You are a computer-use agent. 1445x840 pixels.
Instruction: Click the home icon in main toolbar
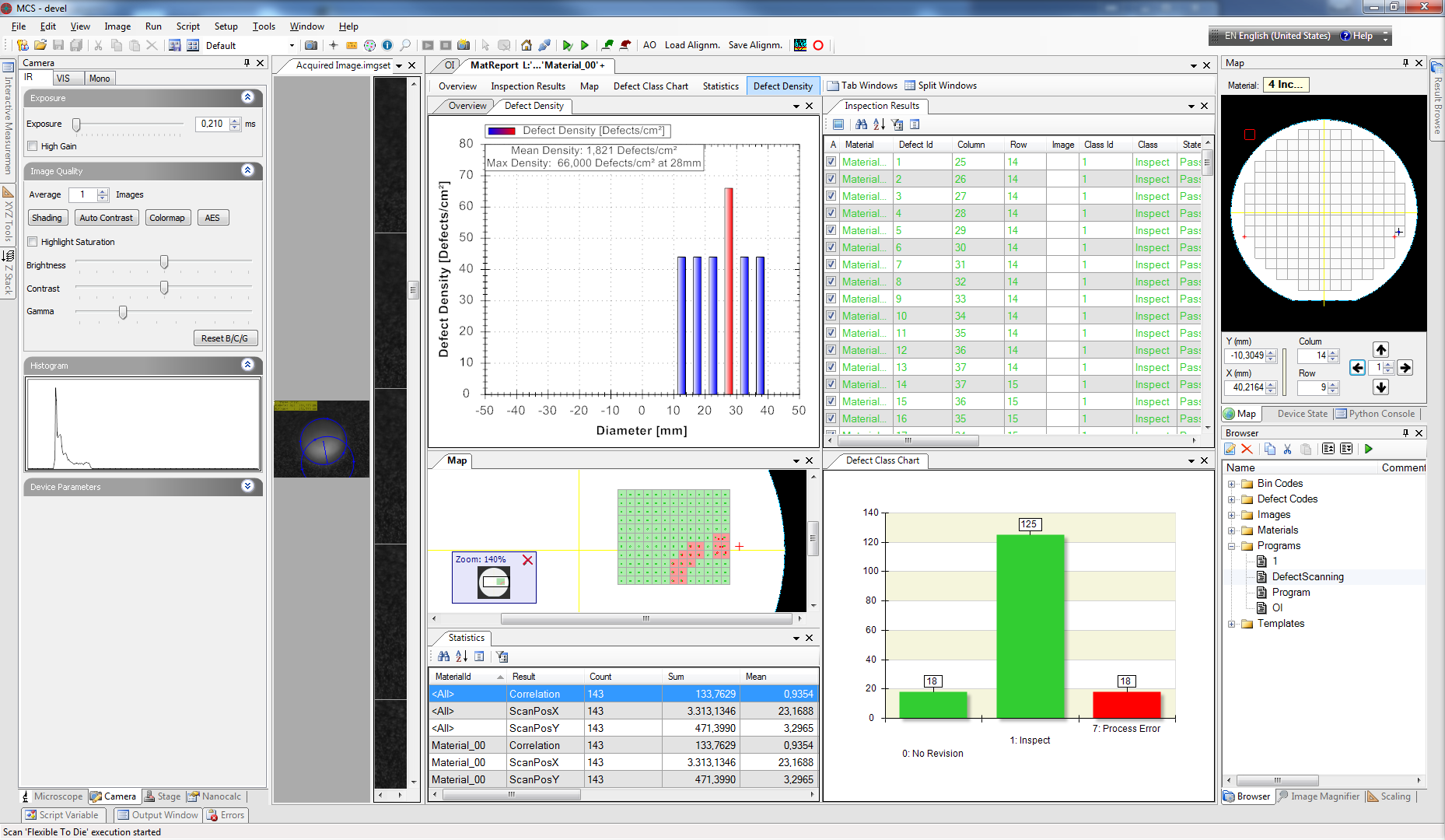[x=527, y=45]
